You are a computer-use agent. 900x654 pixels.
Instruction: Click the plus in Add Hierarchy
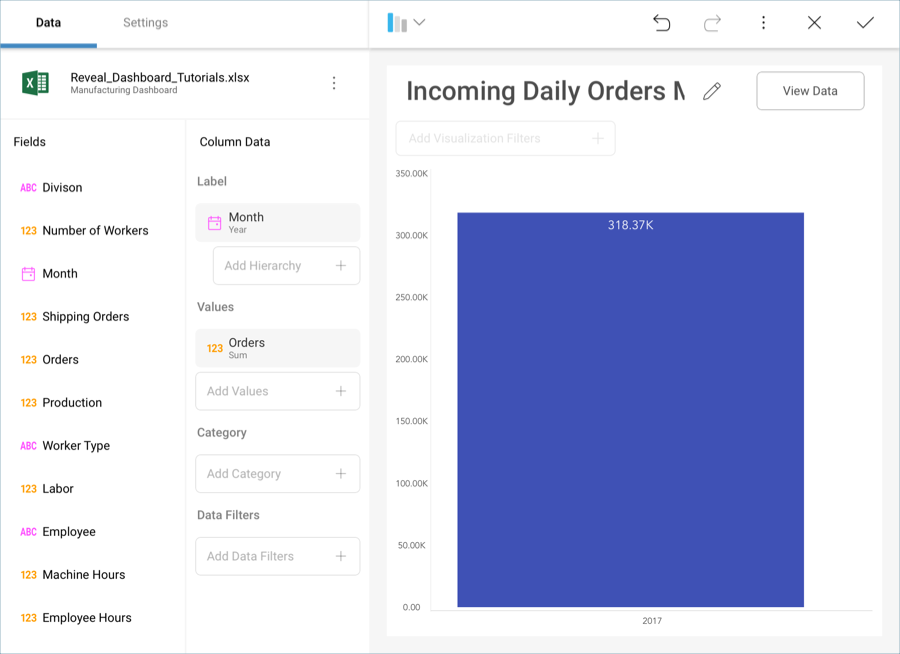tap(341, 266)
